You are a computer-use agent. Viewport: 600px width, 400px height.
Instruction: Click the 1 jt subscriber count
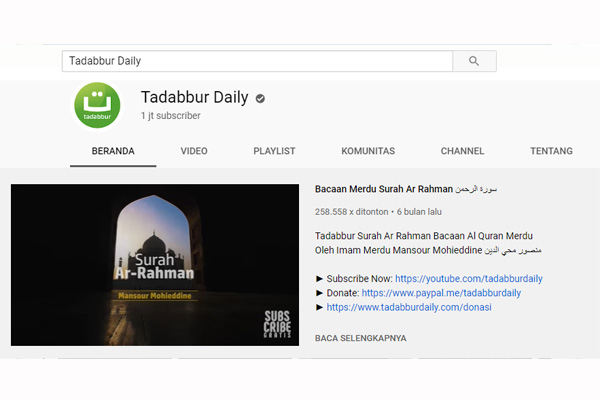point(171,116)
